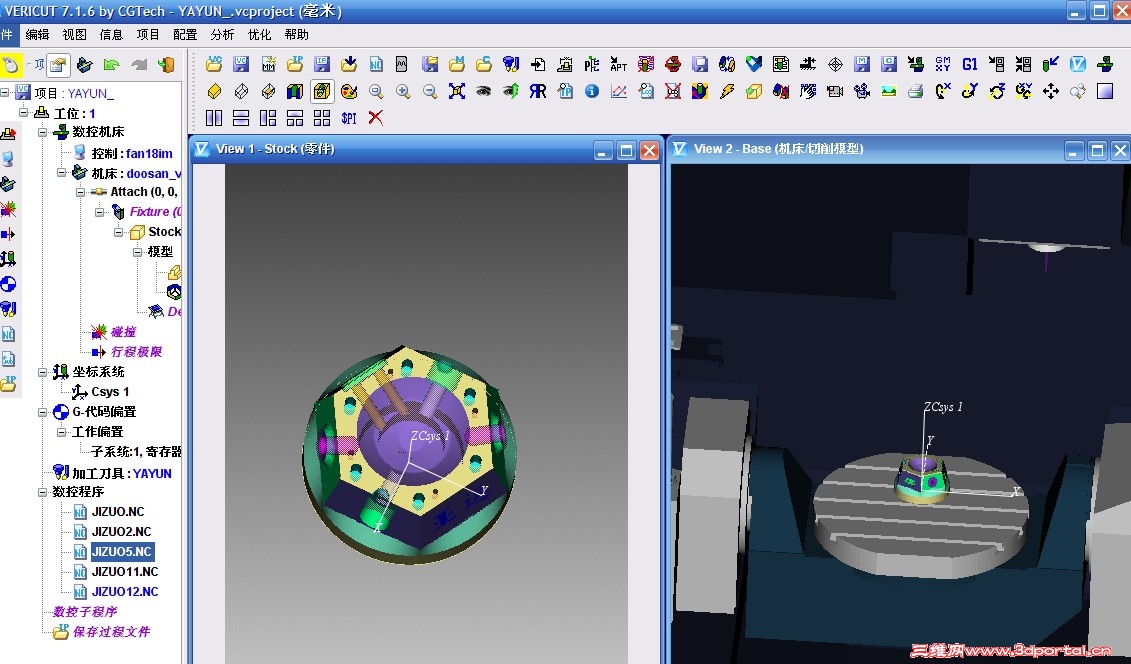Select 碰撞 tree item
This screenshot has height=664, width=1131.
click(x=123, y=332)
